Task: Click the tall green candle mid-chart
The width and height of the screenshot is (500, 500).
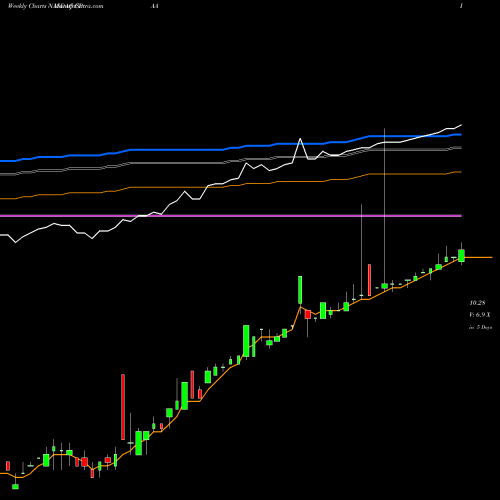Action: pyautogui.click(x=246, y=341)
